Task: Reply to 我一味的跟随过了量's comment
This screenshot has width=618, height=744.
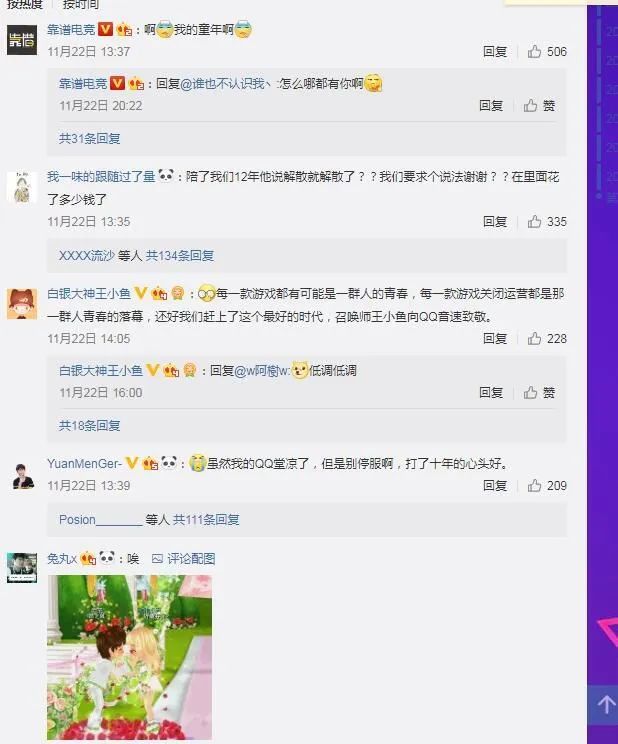Action: pyautogui.click(x=495, y=222)
